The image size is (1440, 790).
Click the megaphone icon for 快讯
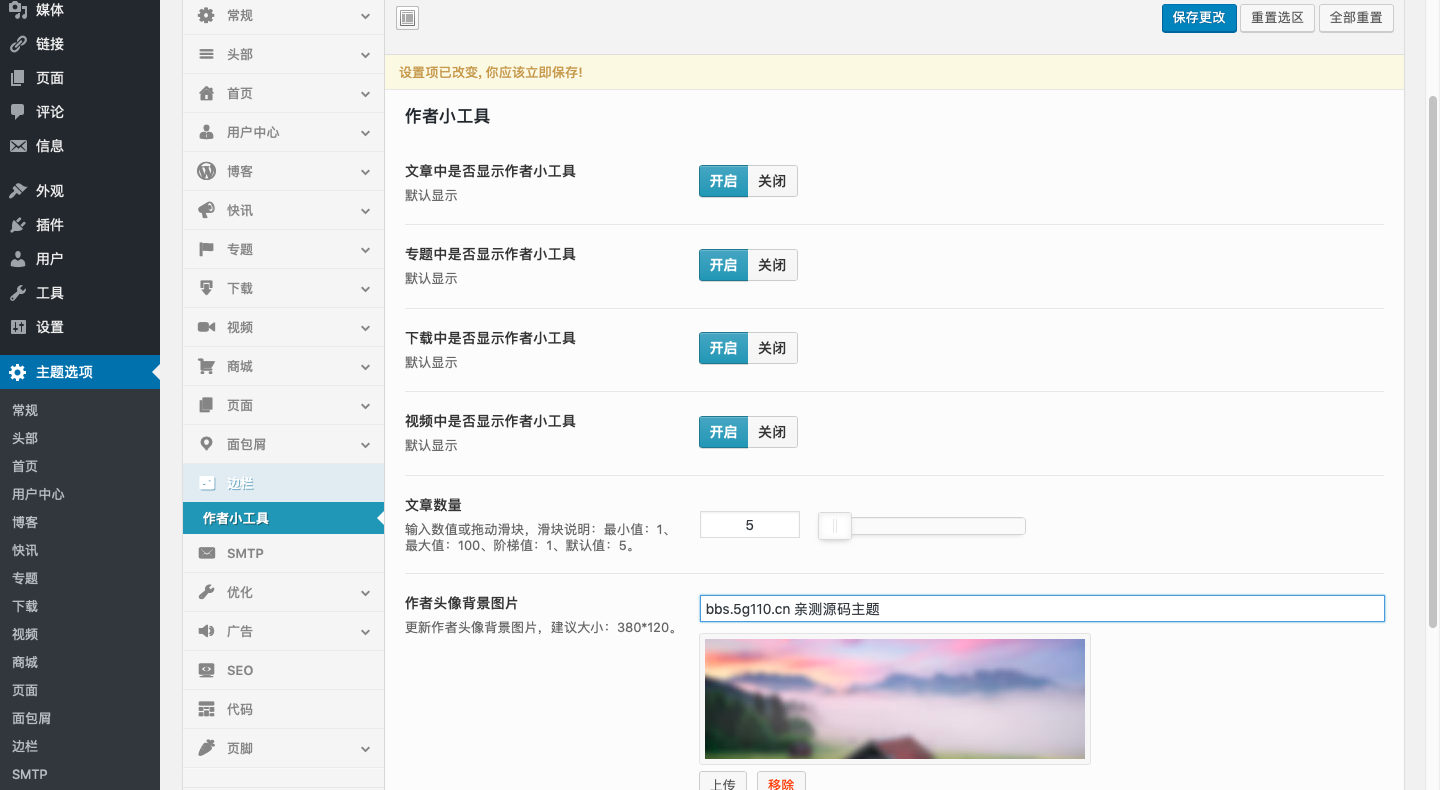pos(206,210)
